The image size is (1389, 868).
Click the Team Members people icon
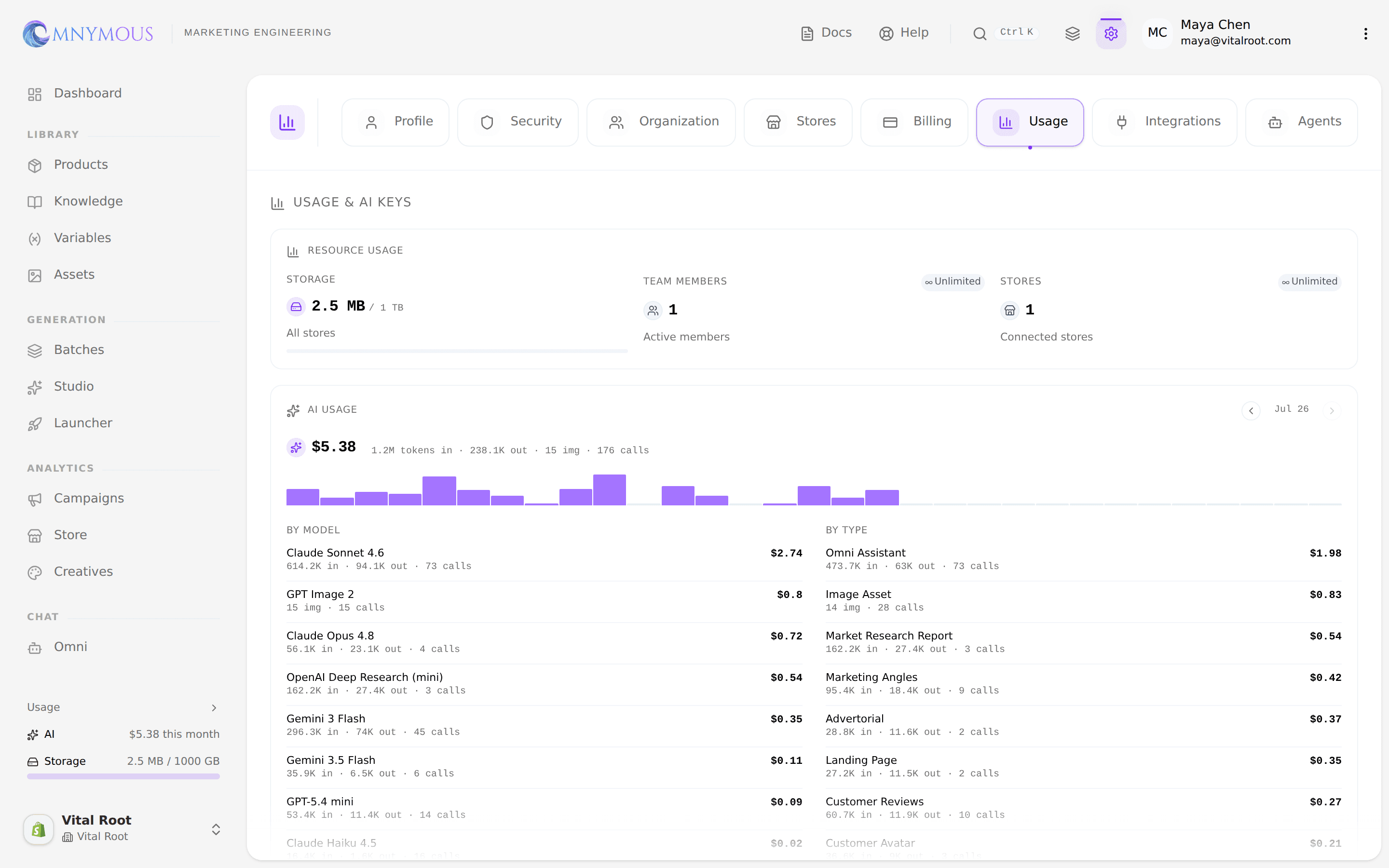[x=653, y=311]
